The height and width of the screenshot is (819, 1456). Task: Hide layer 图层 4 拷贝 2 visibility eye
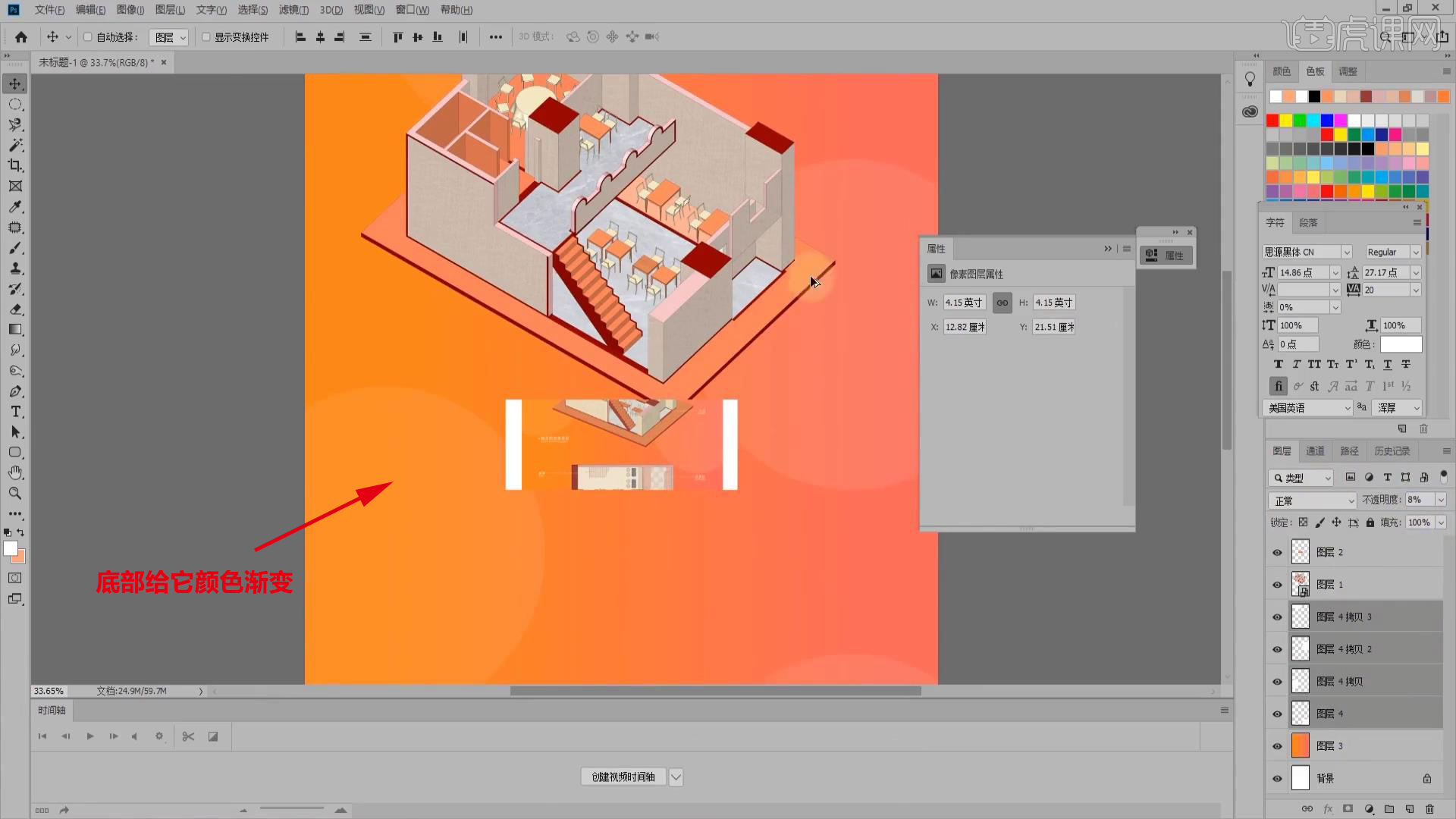[x=1277, y=649]
